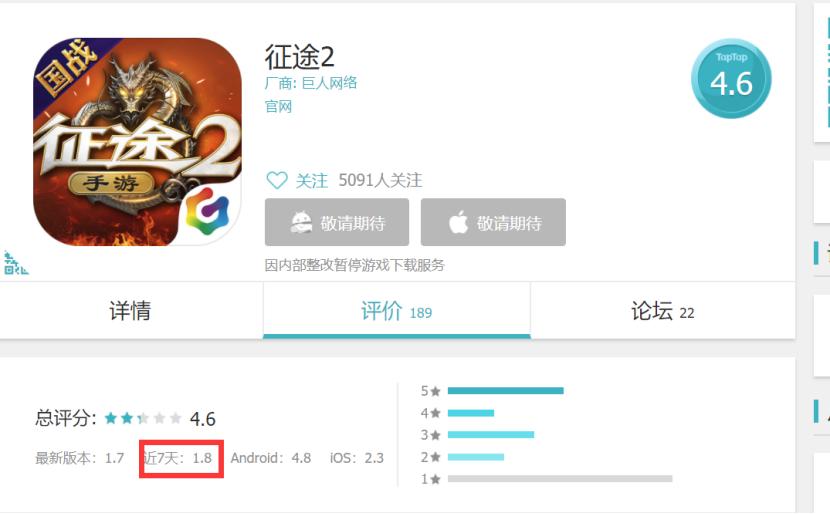Open the 官网 link
Viewport: 830px width, 514px height.
(x=278, y=106)
